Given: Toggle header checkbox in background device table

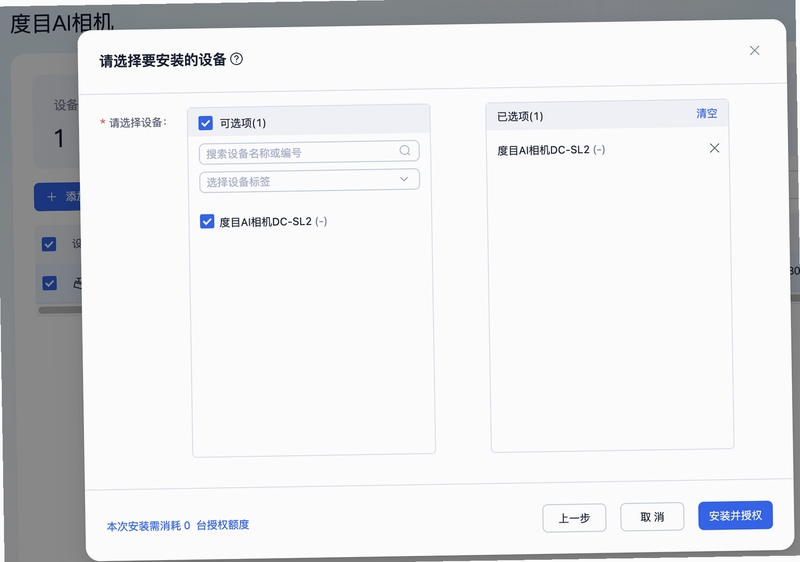Looking at the screenshot, I should point(49,244).
